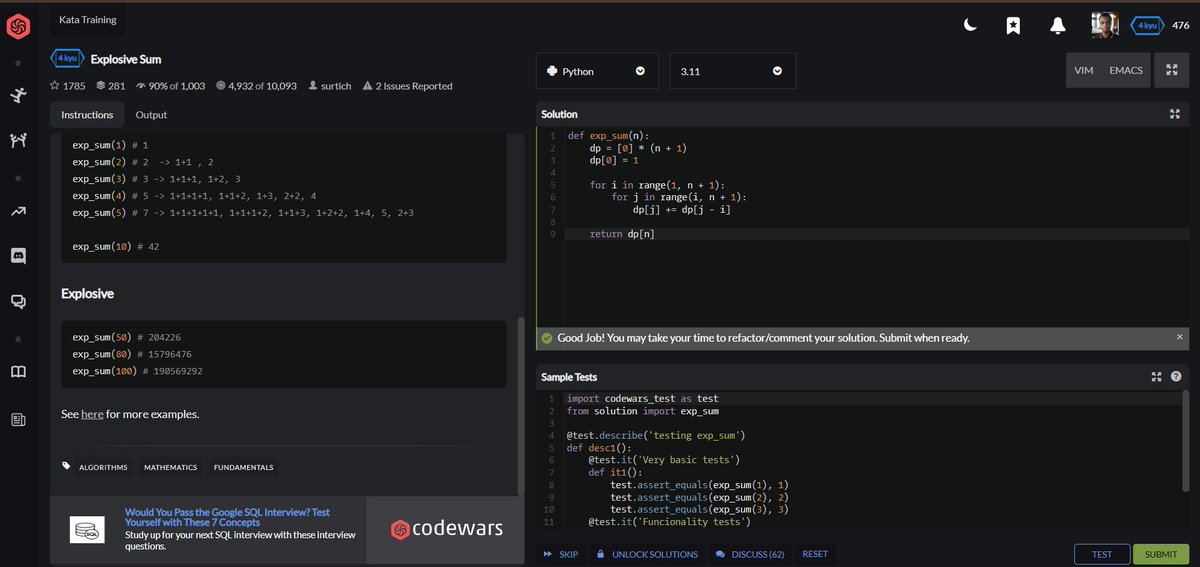This screenshot has height=567, width=1200.
Task: Expand the Sample Tests panel
Action: click(1157, 377)
